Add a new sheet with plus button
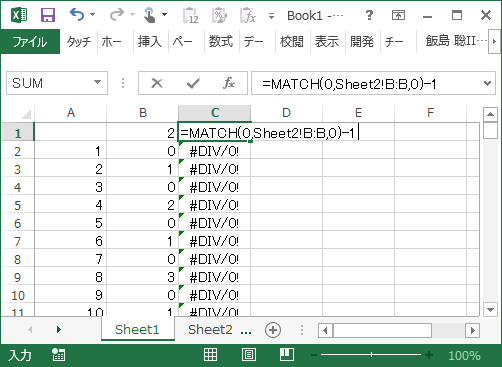Image resolution: width=502 pixels, height=367 pixels. coord(273,330)
